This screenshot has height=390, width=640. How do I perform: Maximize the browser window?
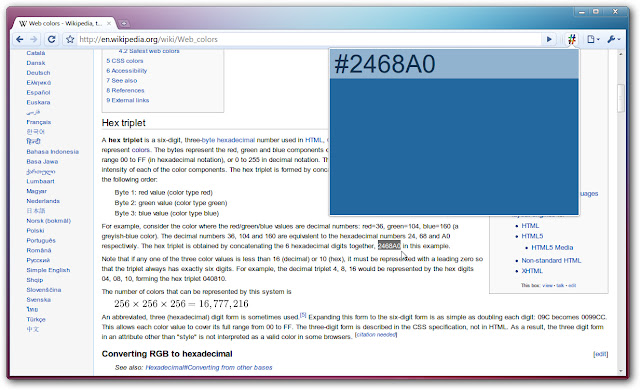pyautogui.click(x=596, y=12)
